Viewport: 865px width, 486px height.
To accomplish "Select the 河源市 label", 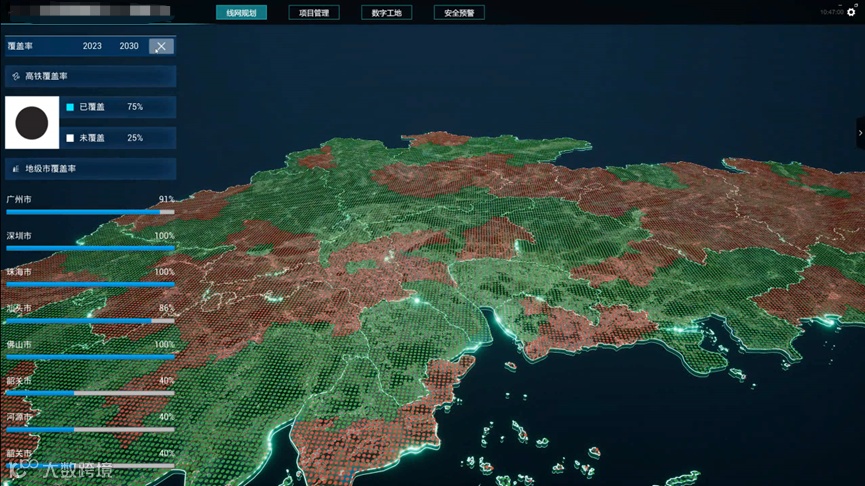I will click(19, 417).
